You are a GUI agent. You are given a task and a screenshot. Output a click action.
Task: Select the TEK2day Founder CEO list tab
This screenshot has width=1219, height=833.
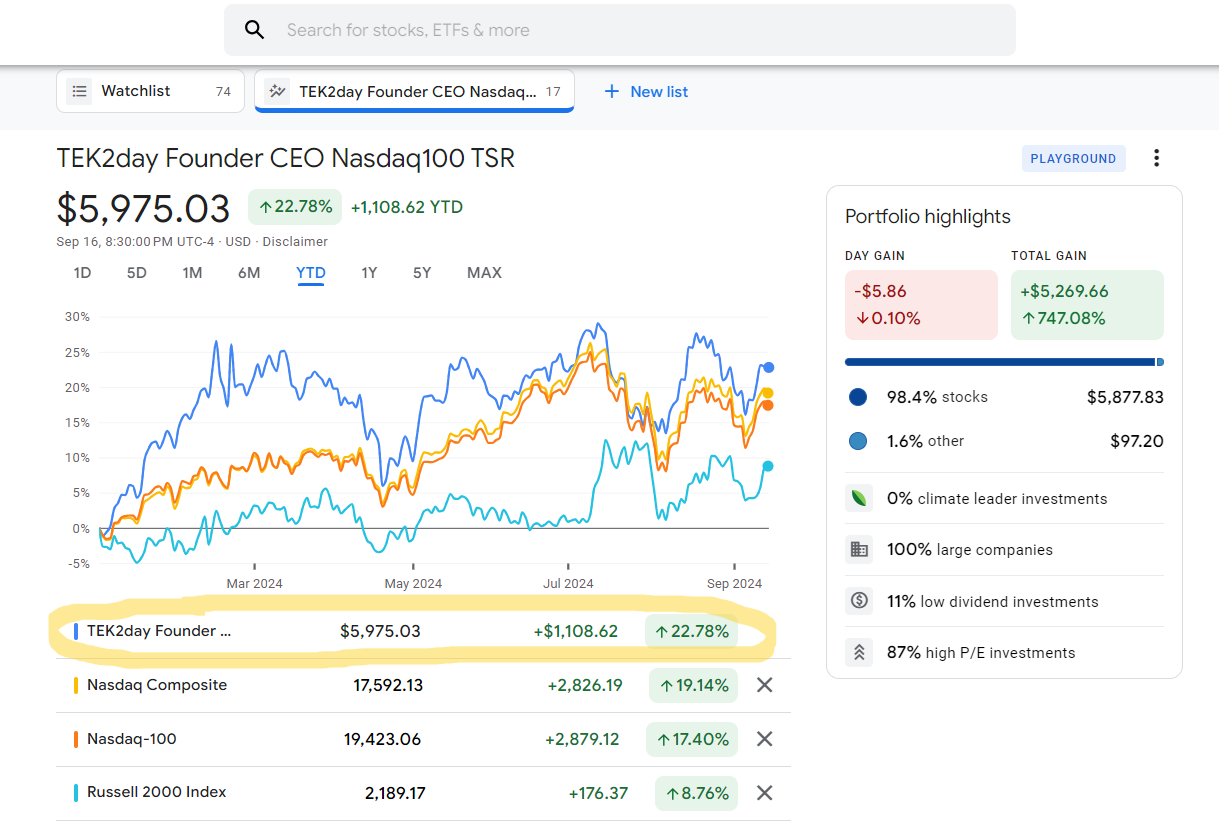click(x=414, y=91)
